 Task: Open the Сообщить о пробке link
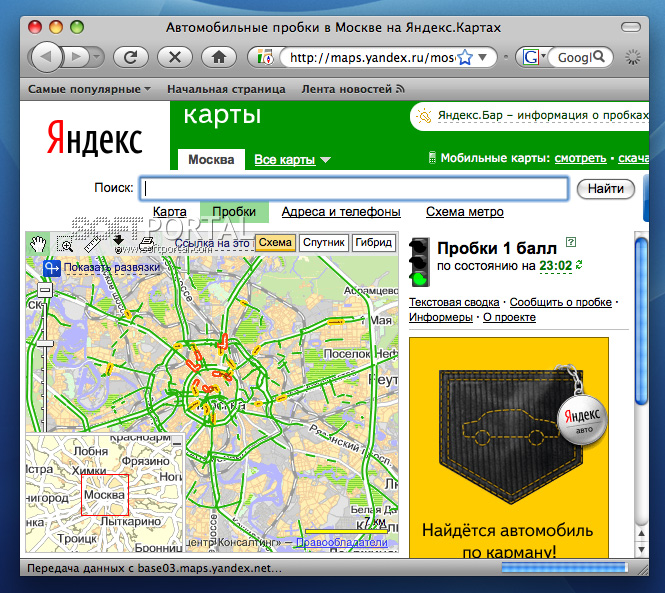point(561,302)
